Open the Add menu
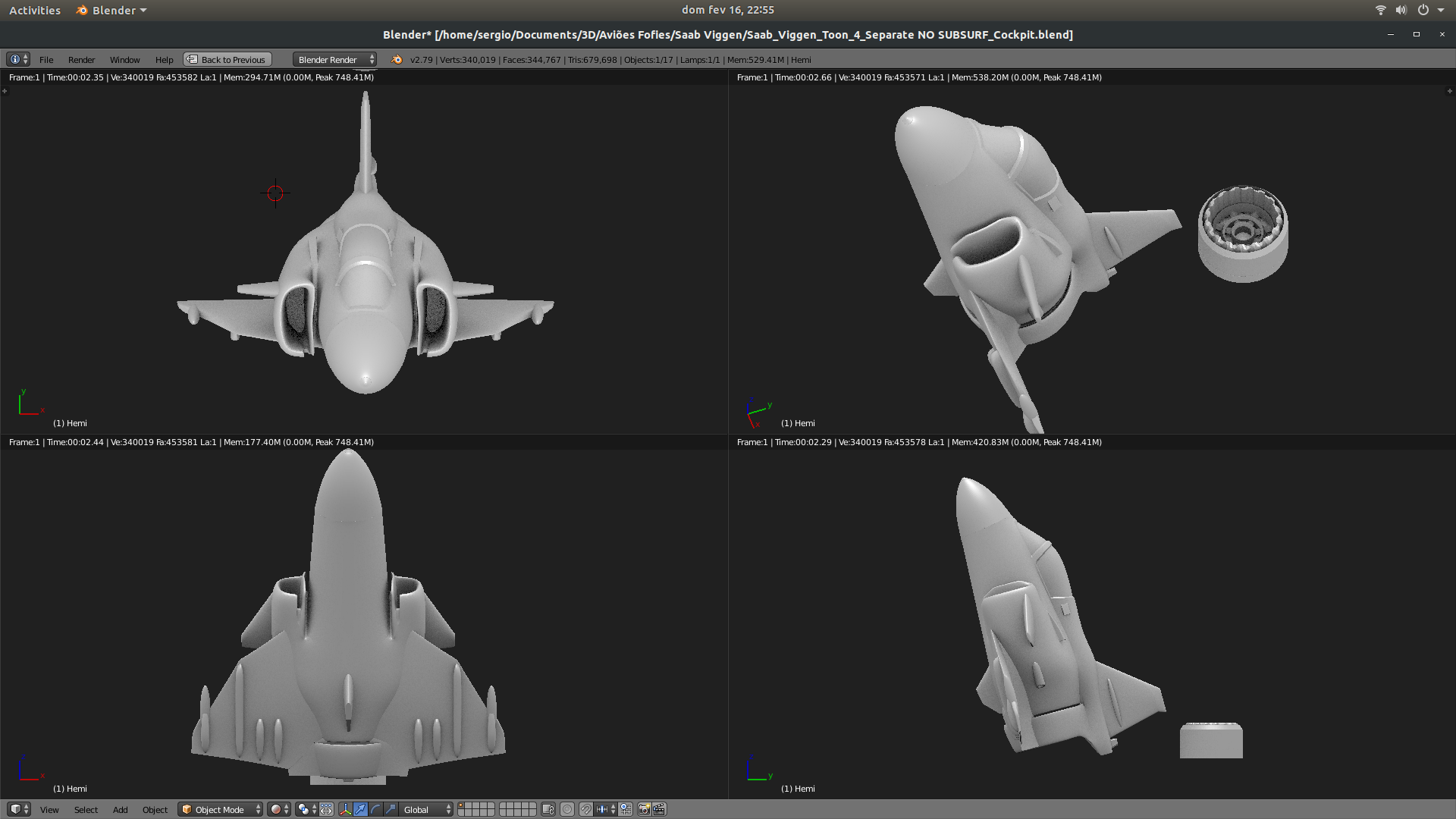This screenshot has height=819, width=1456. point(120,809)
